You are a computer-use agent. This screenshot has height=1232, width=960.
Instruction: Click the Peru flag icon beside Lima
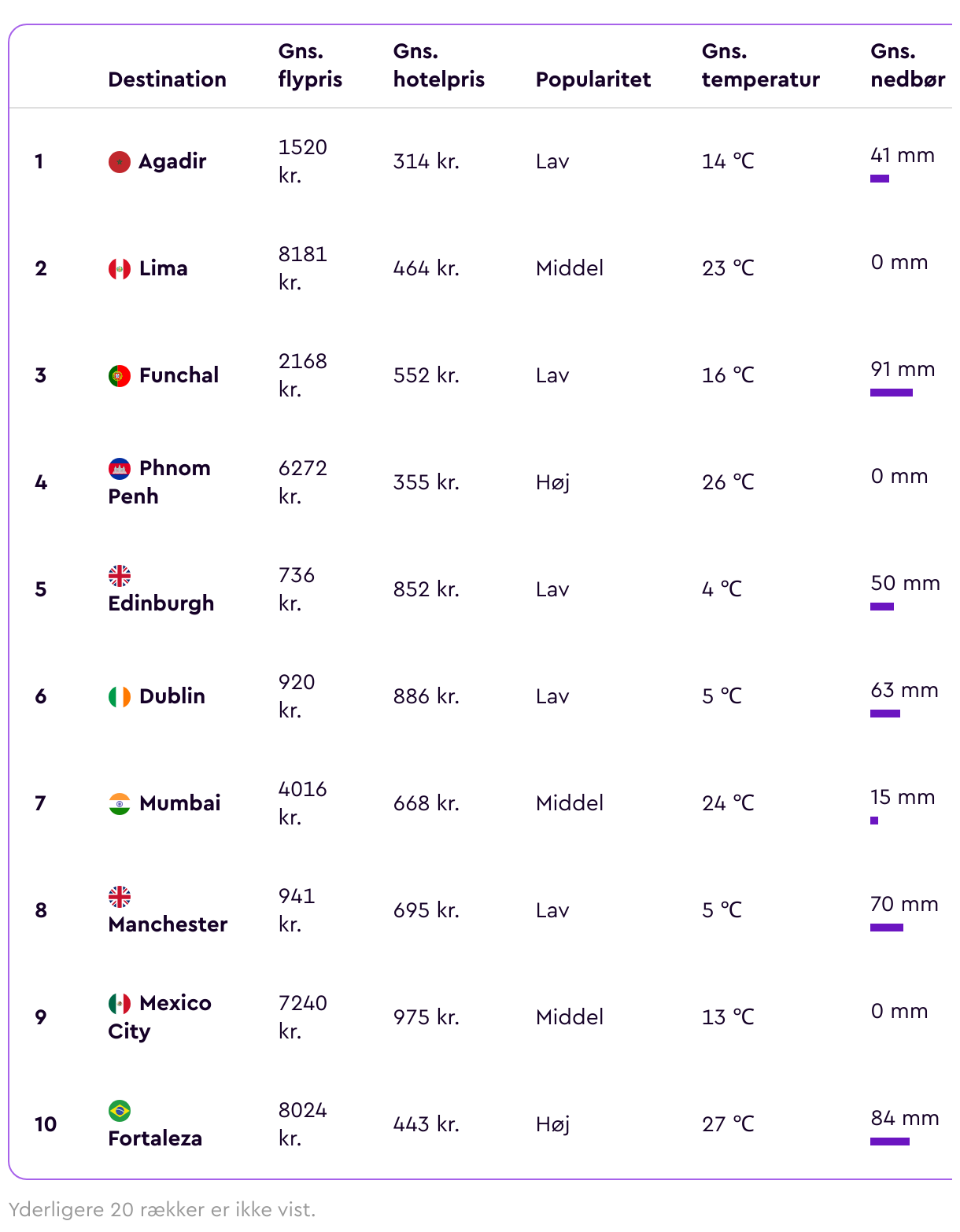(120, 269)
